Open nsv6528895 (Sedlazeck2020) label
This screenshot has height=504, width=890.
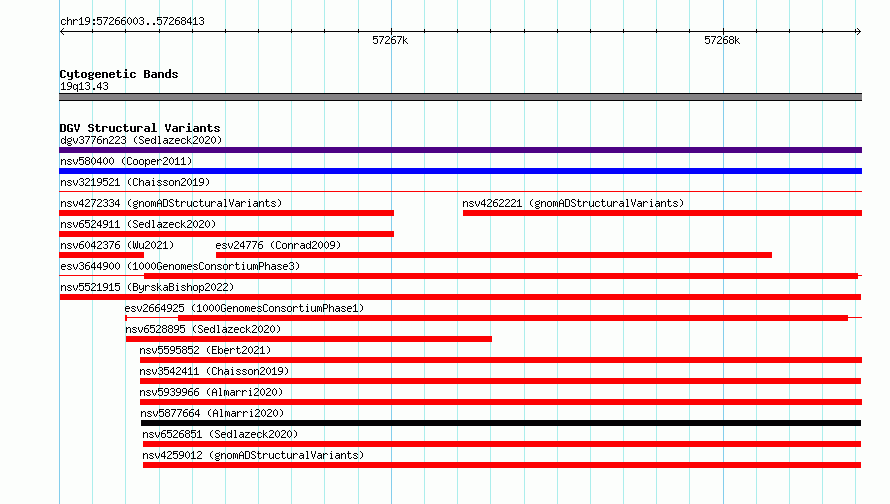(203, 329)
